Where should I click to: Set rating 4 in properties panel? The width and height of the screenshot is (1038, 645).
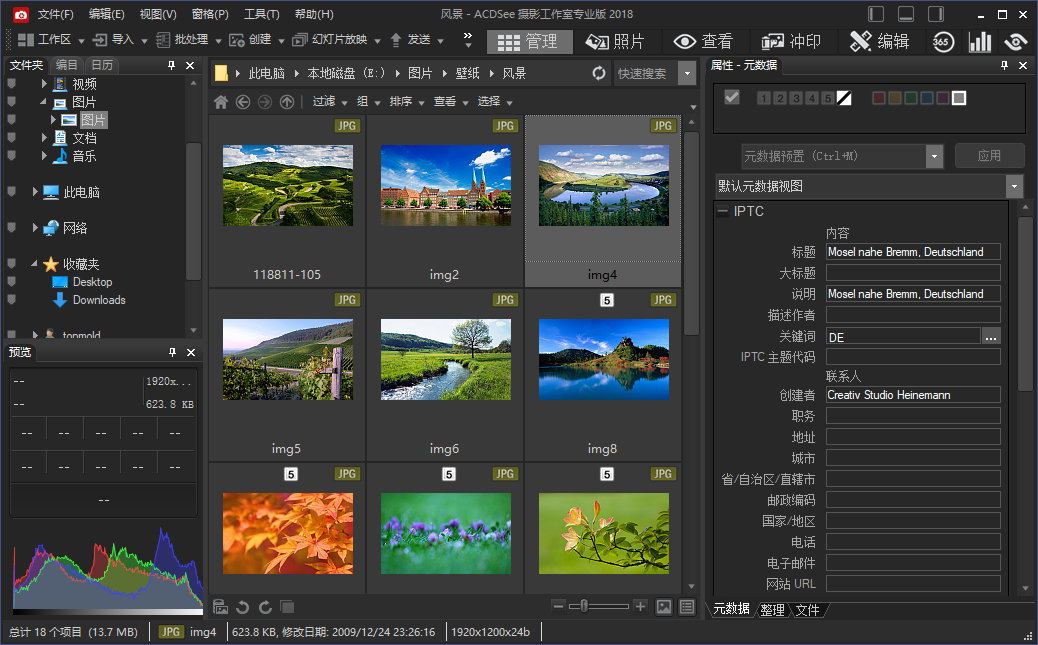click(812, 98)
